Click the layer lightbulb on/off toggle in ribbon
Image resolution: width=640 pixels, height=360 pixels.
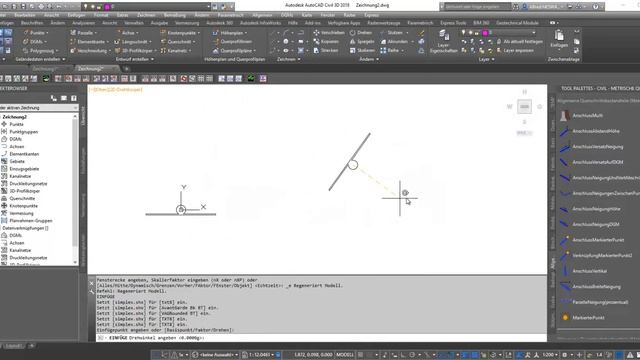coord(463,33)
